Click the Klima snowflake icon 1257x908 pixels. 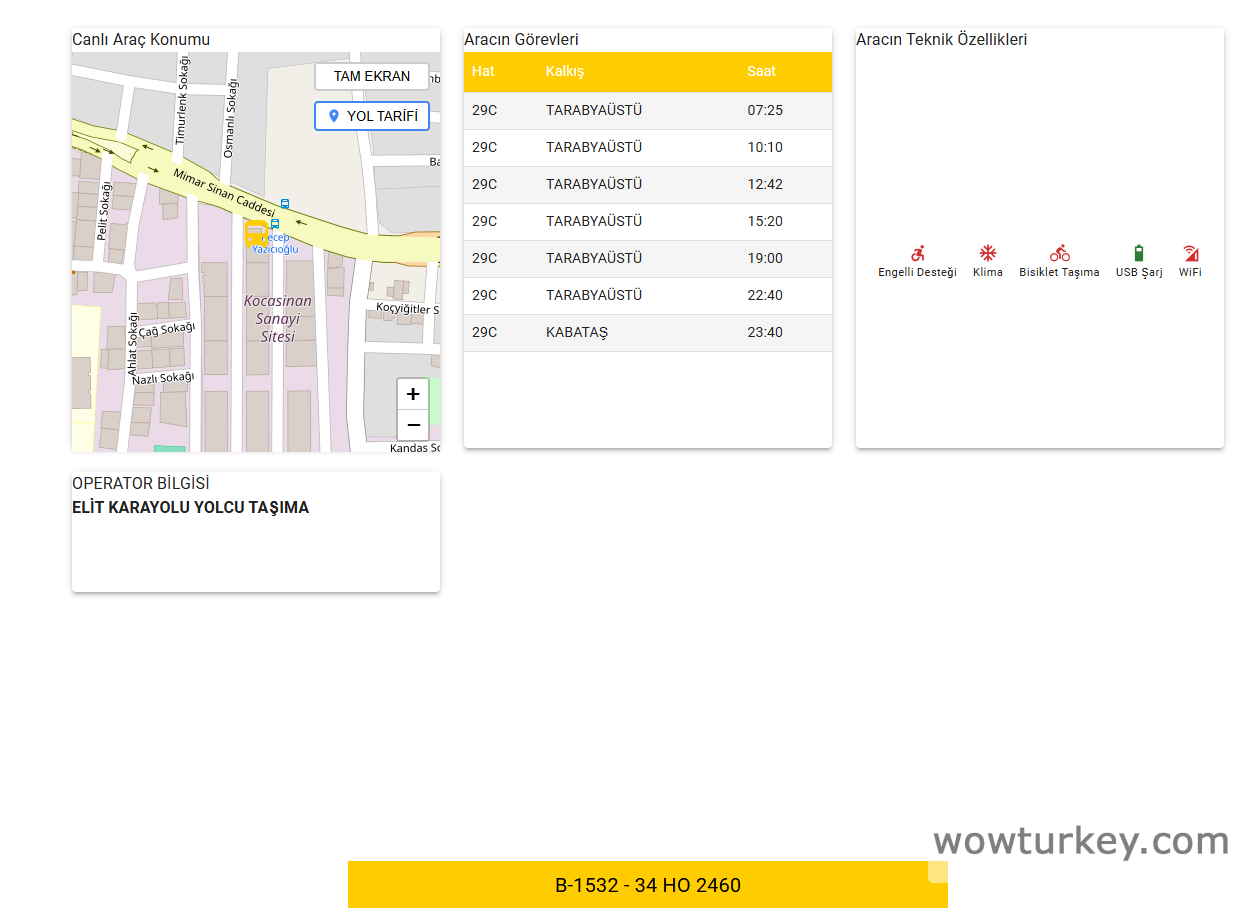tap(987, 254)
